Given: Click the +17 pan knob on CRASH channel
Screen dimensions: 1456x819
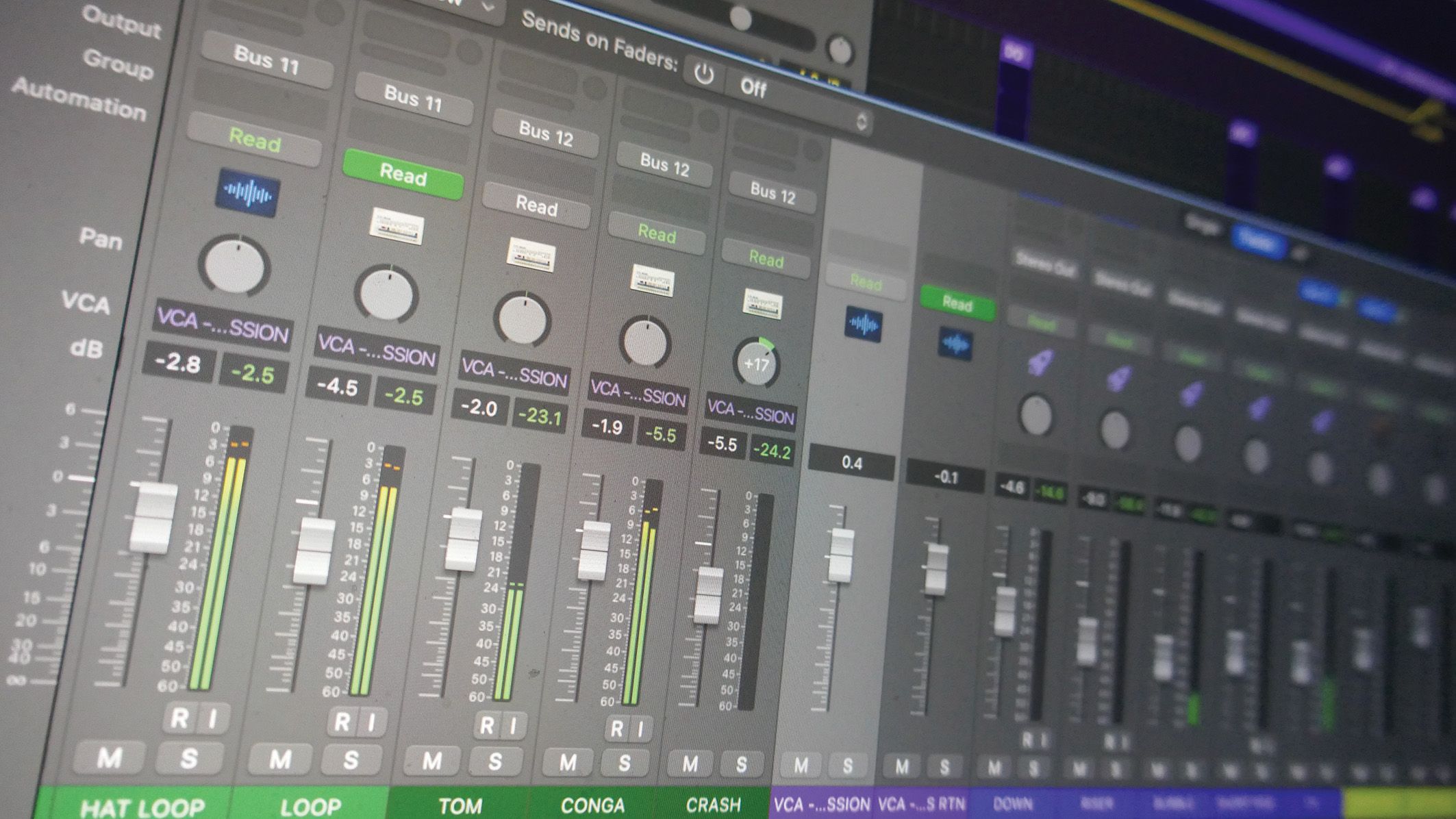Looking at the screenshot, I should tap(755, 364).
